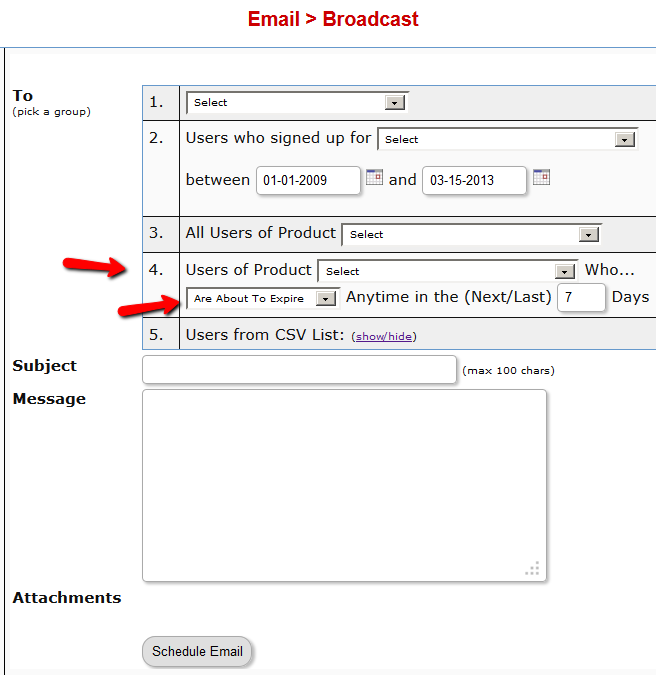Click the 03-15-2013 end date field
Image resolution: width=656 pixels, height=675 pixels.
[475, 181]
